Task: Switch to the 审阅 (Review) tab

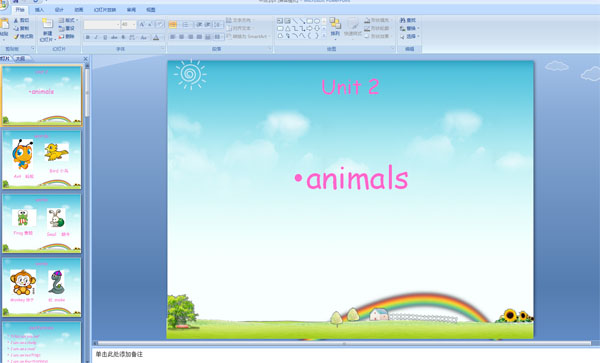Action: (131, 10)
